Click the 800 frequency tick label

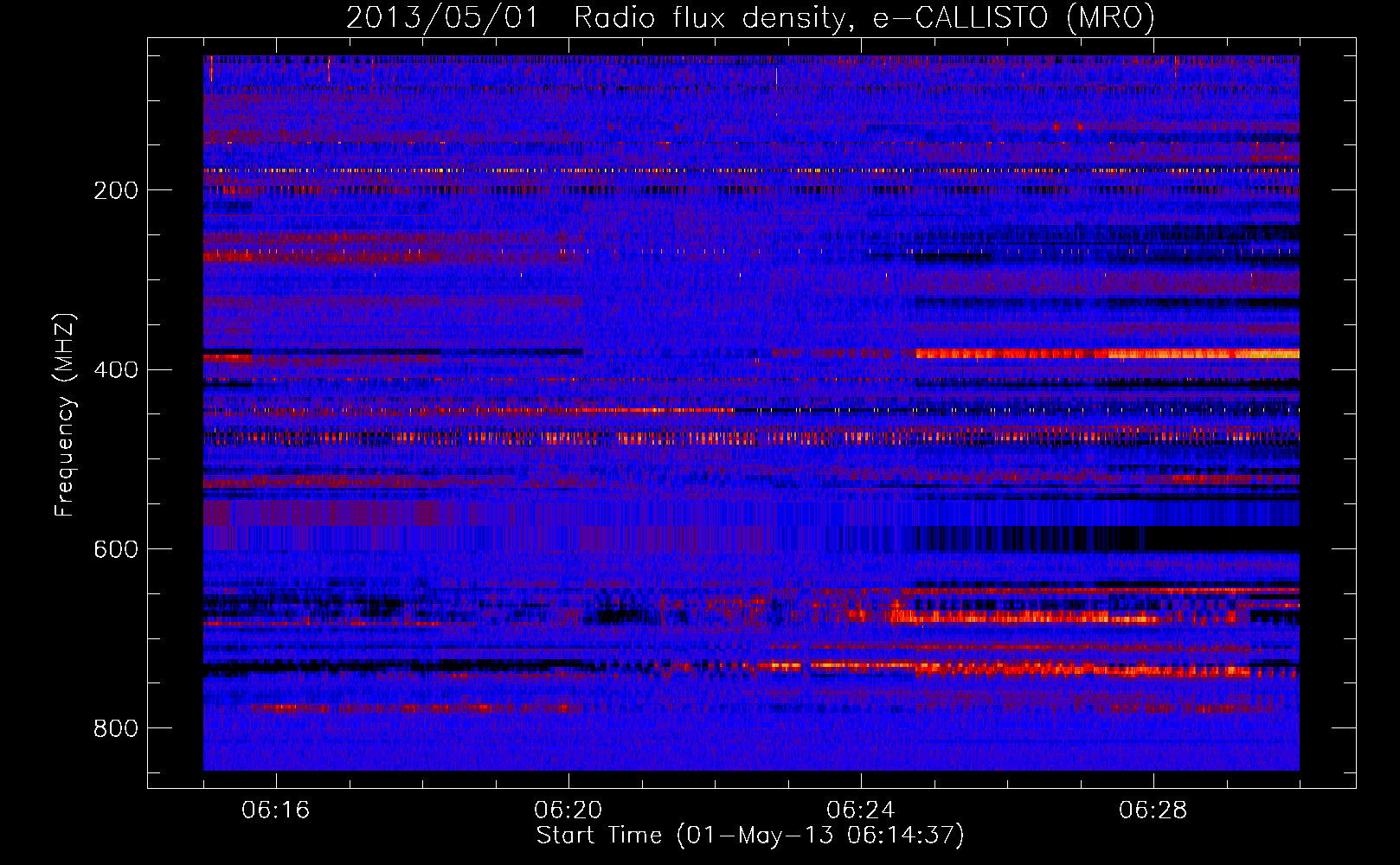(116, 728)
